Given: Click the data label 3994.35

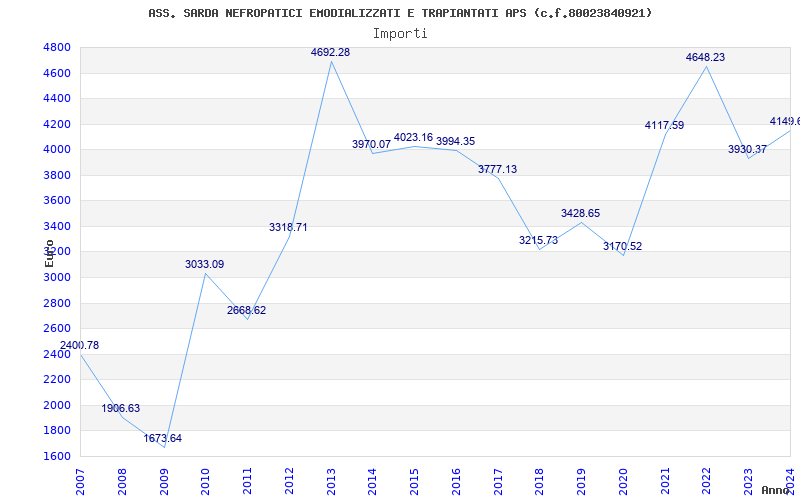Looking at the screenshot, I should (456, 141).
